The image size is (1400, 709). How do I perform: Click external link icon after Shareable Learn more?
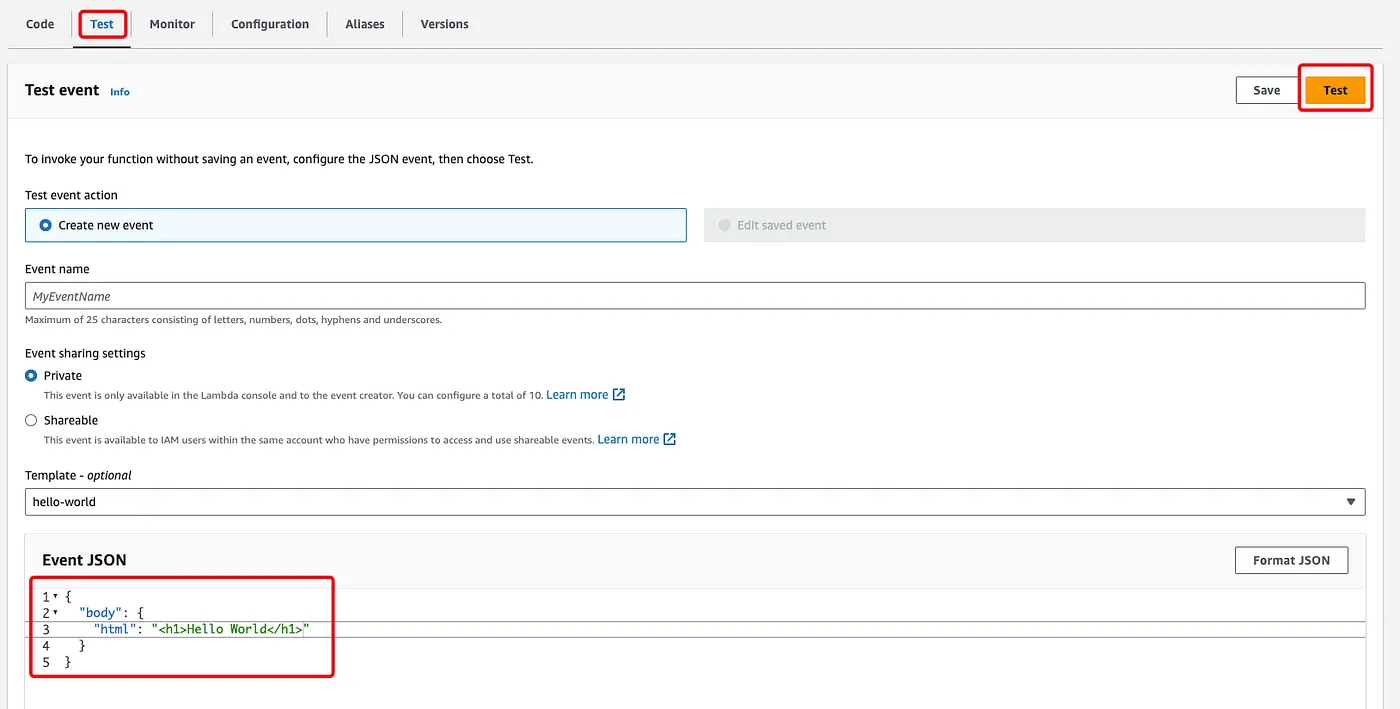(670, 440)
